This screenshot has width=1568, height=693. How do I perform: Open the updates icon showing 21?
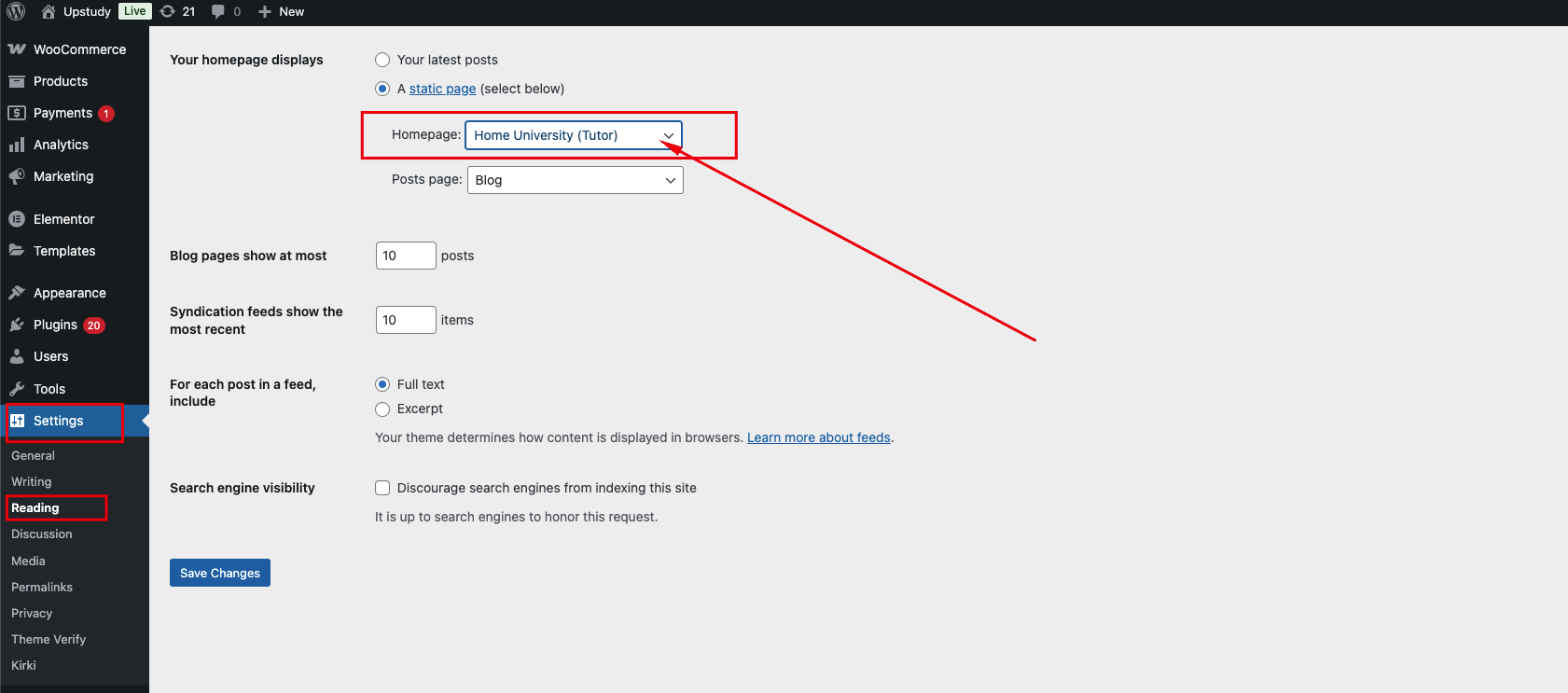coord(168,11)
